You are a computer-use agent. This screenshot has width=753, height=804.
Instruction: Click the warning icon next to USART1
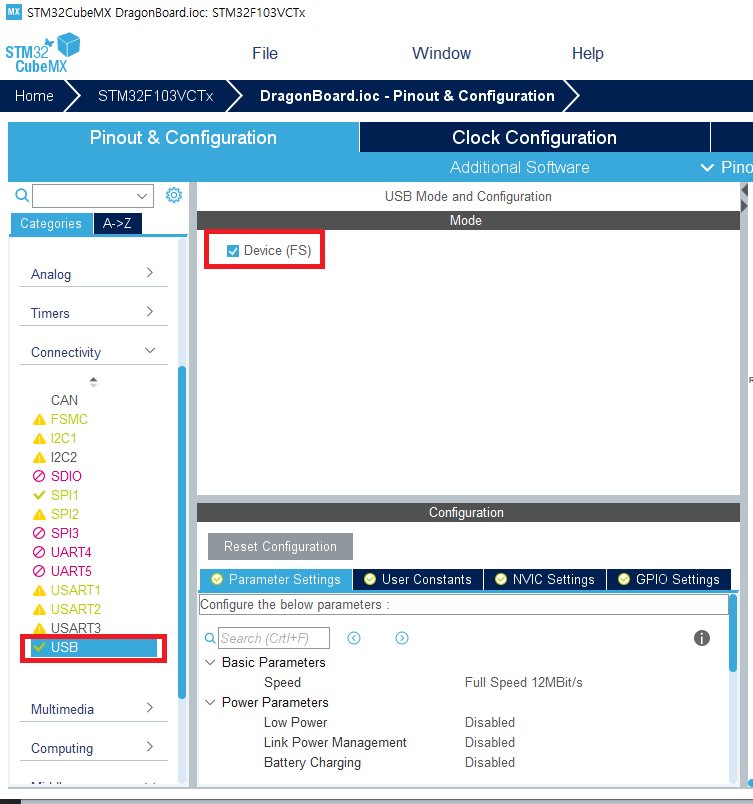click(39, 591)
